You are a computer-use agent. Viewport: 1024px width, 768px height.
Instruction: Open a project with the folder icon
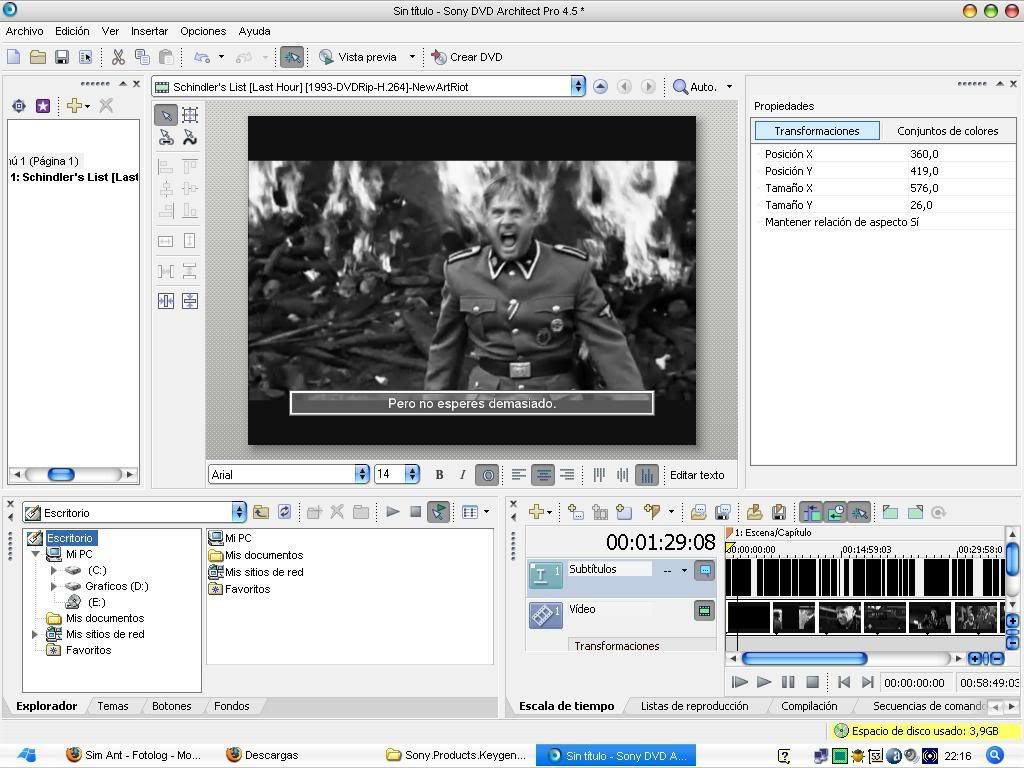pos(38,57)
